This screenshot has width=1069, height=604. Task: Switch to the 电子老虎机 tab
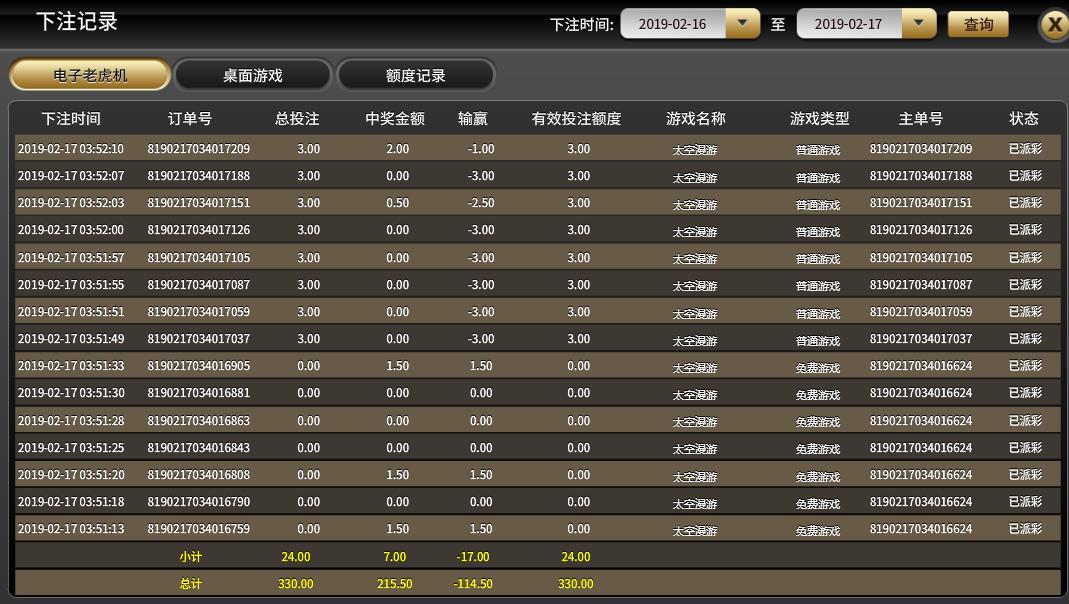coord(90,75)
